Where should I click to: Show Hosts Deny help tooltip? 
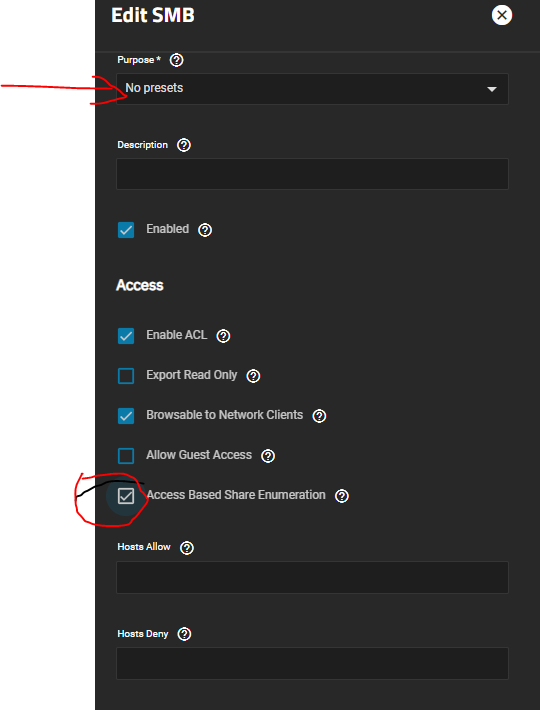[184, 634]
